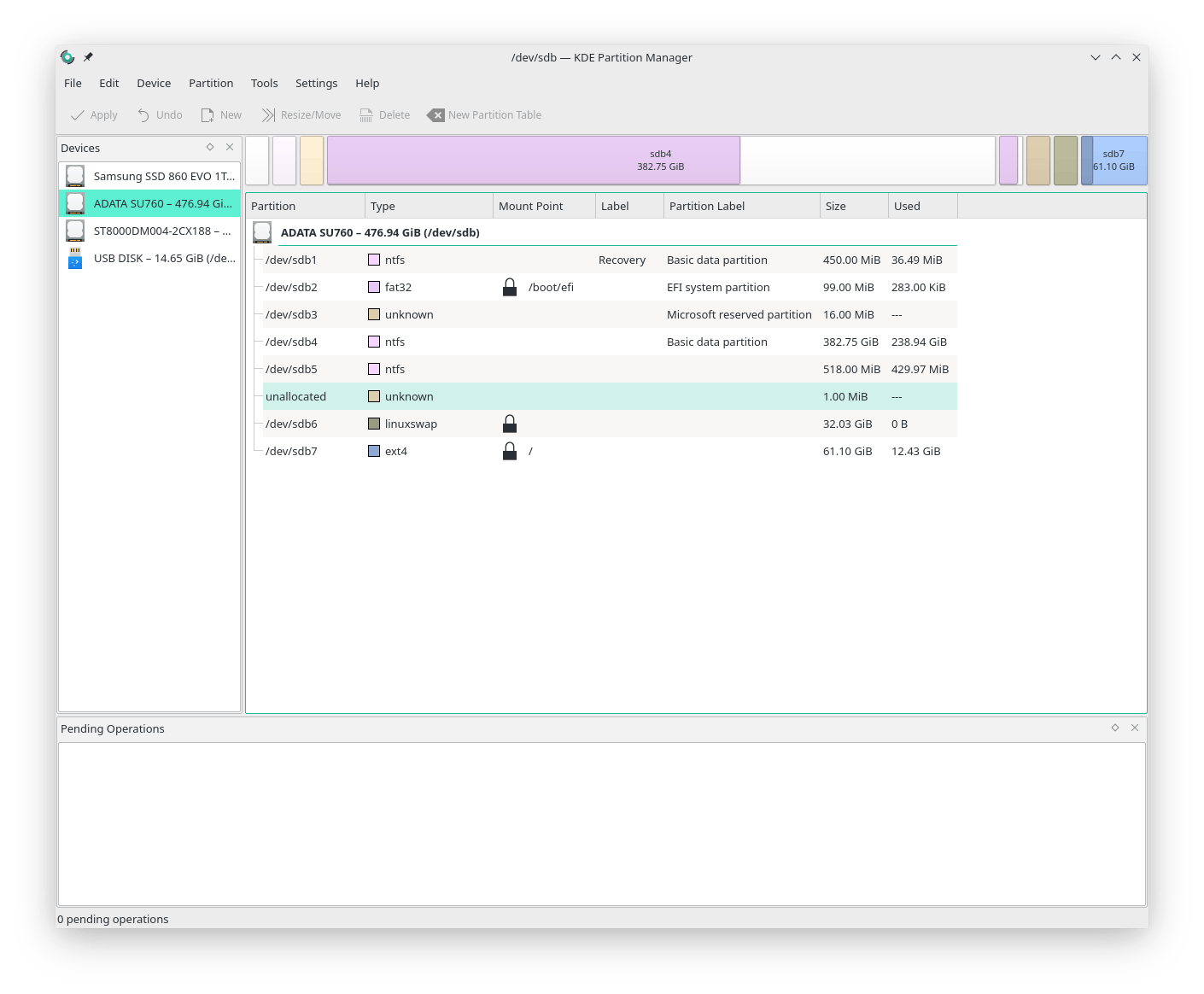Open the Tools menu
The width and height of the screenshot is (1204, 994).
pyautogui.click(x=265, y=83)
